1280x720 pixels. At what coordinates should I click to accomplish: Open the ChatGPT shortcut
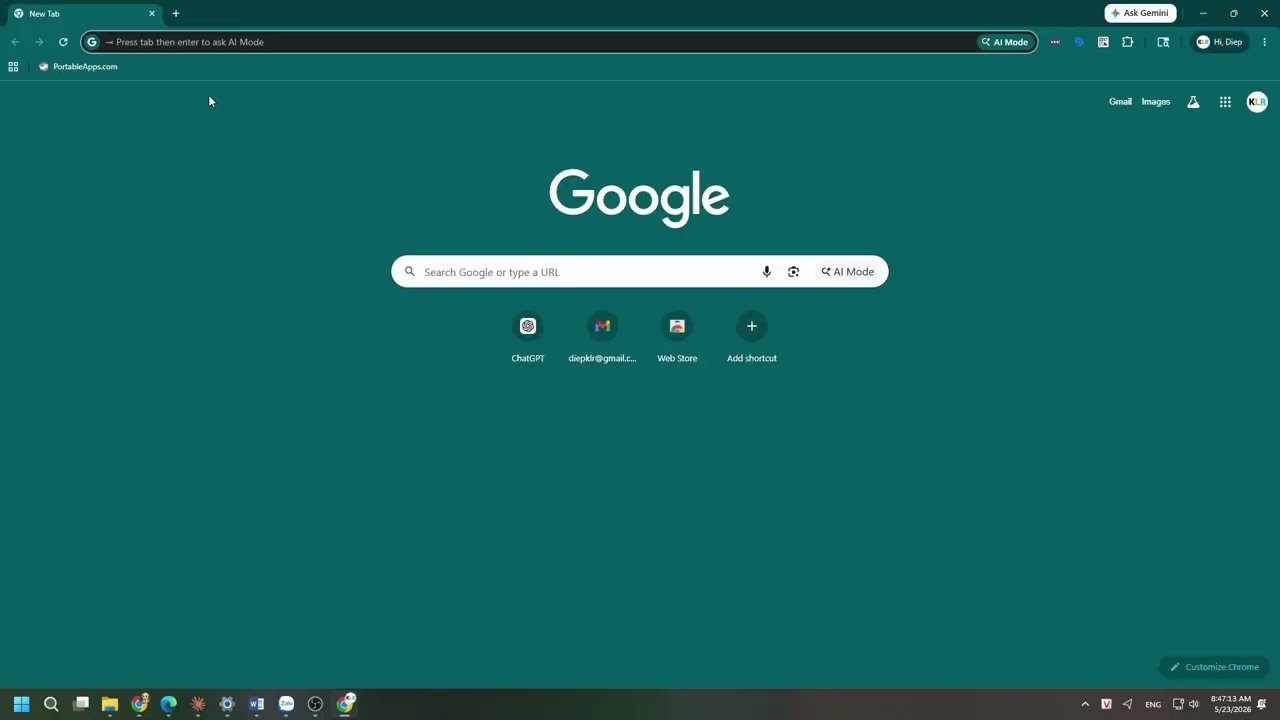528,338
